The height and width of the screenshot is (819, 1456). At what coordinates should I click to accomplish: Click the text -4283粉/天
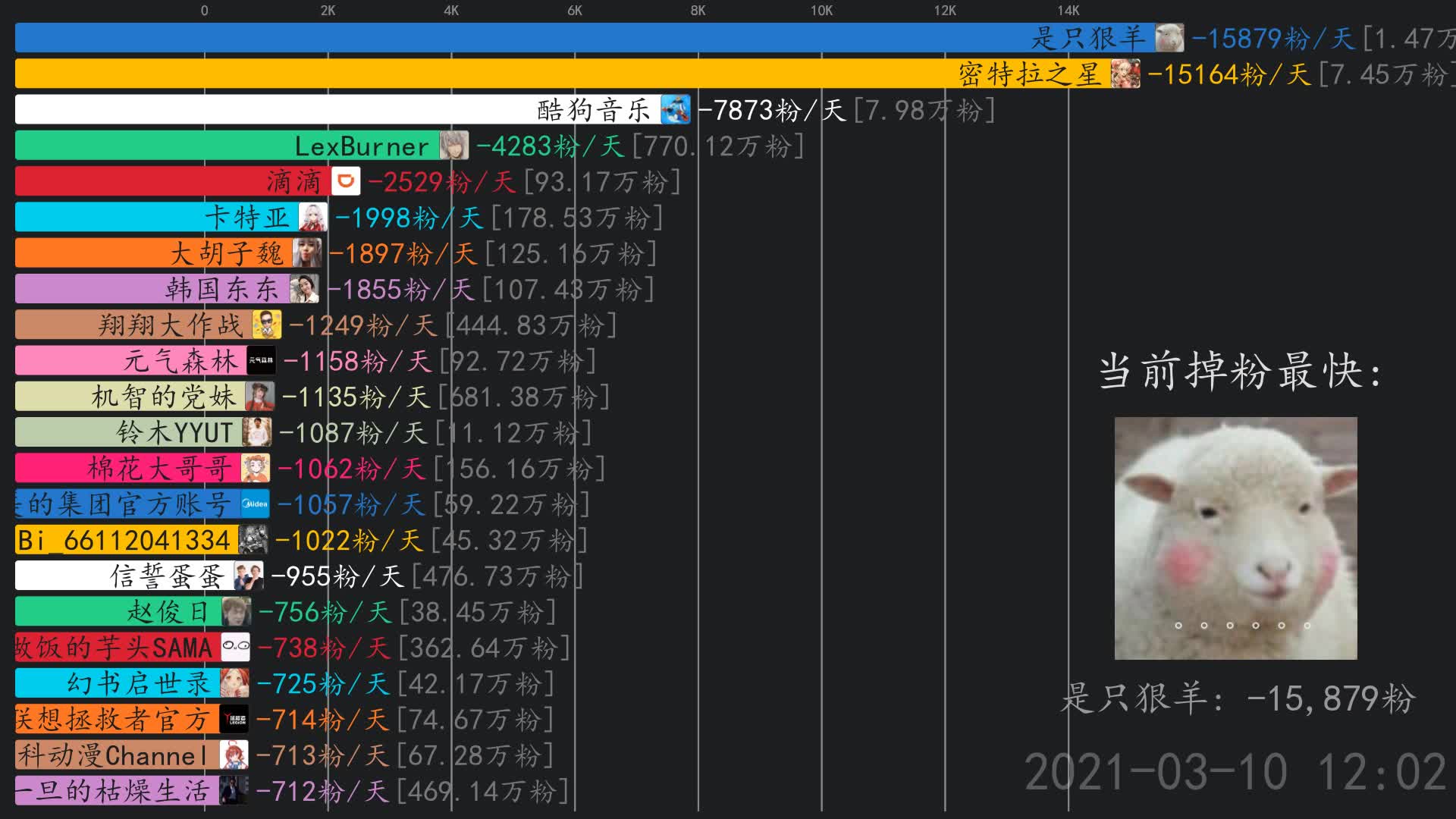pyautogui.click(x=550, y=146)
